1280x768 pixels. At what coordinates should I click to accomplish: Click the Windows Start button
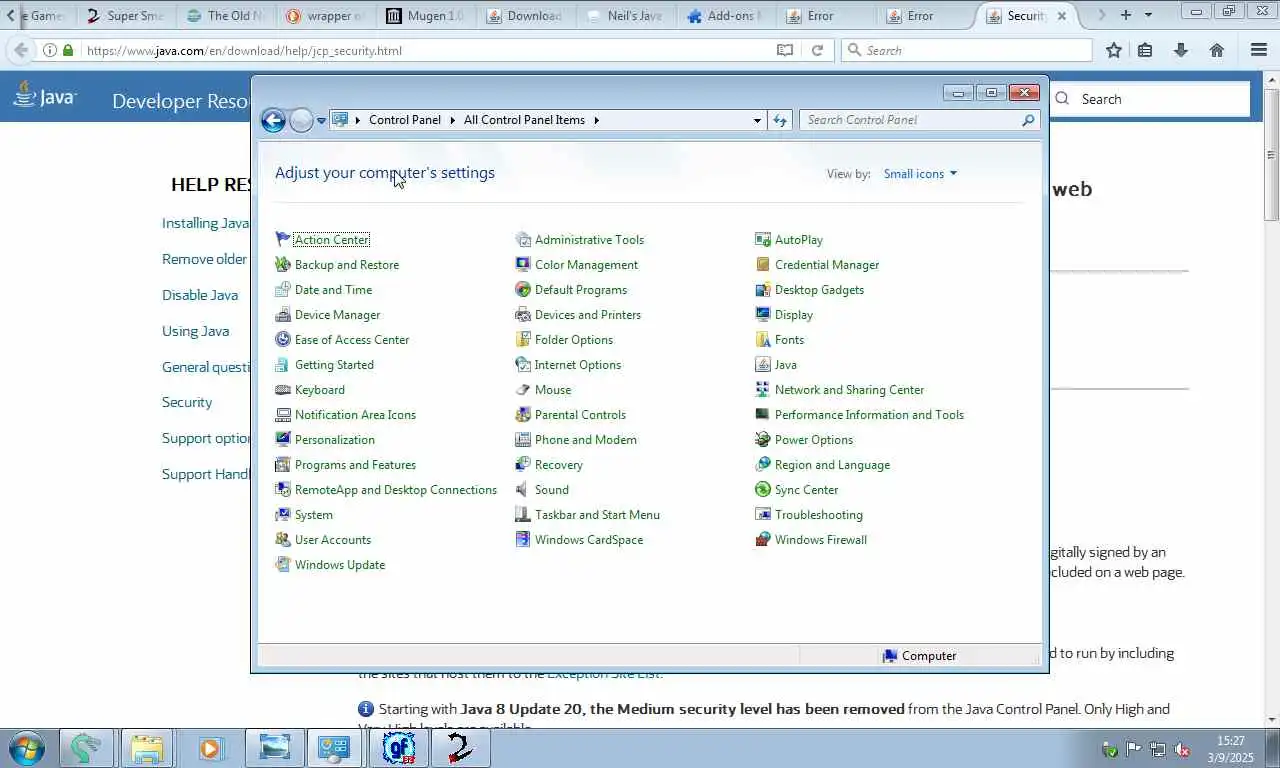26,748
